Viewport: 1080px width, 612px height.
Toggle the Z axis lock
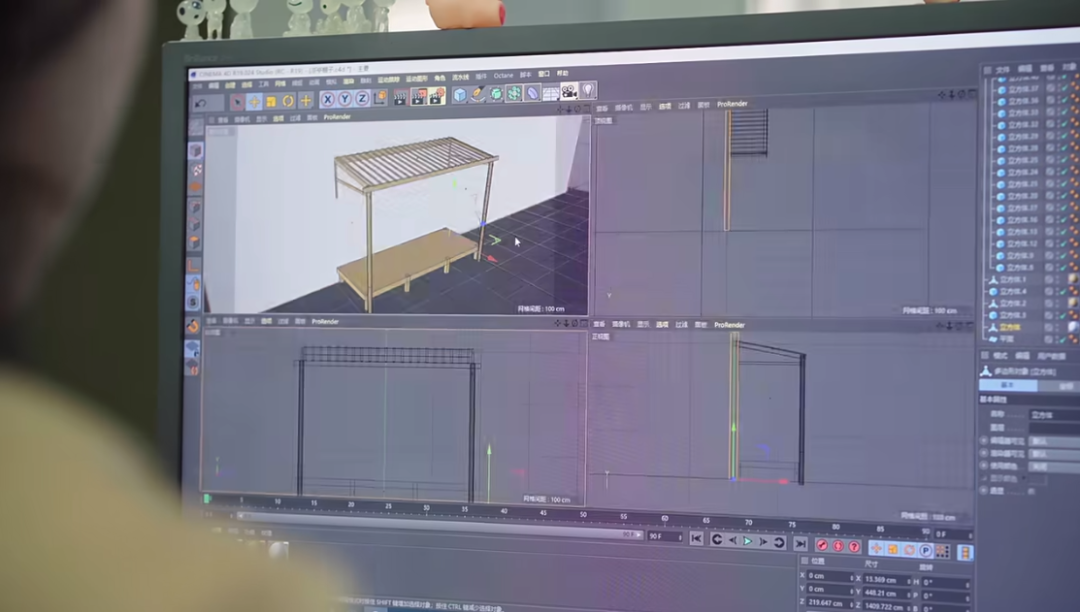point(362,99)
